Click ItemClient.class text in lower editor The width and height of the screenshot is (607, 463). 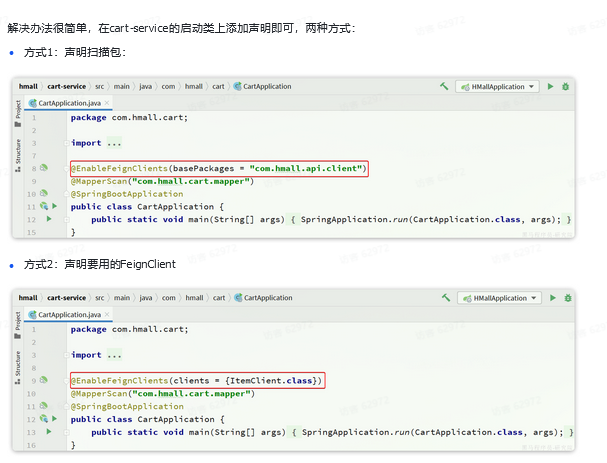tap(271, 381)
